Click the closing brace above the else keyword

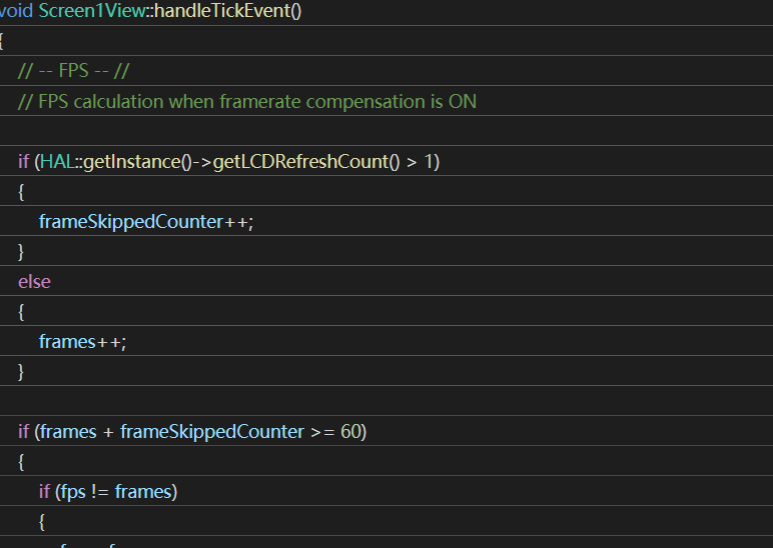(22, 251)
